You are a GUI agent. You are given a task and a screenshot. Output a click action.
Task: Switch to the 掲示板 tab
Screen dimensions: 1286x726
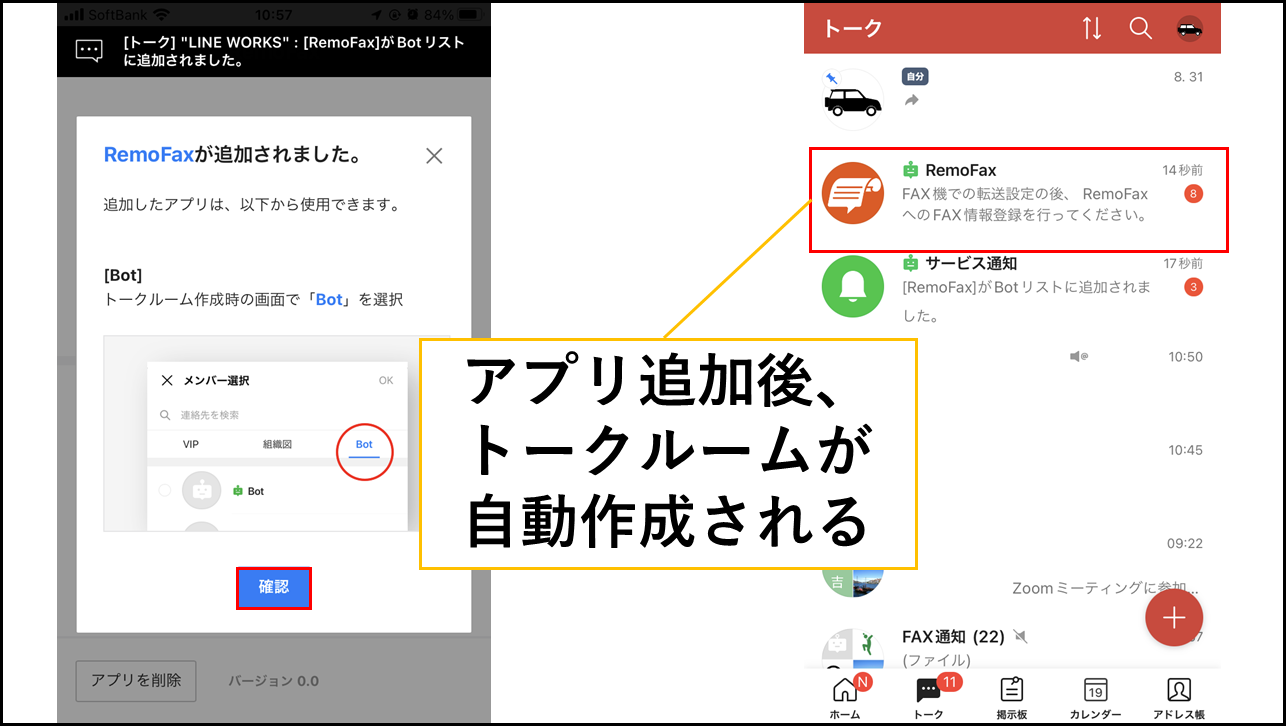pyautogui.click(x=1012, y=697)
